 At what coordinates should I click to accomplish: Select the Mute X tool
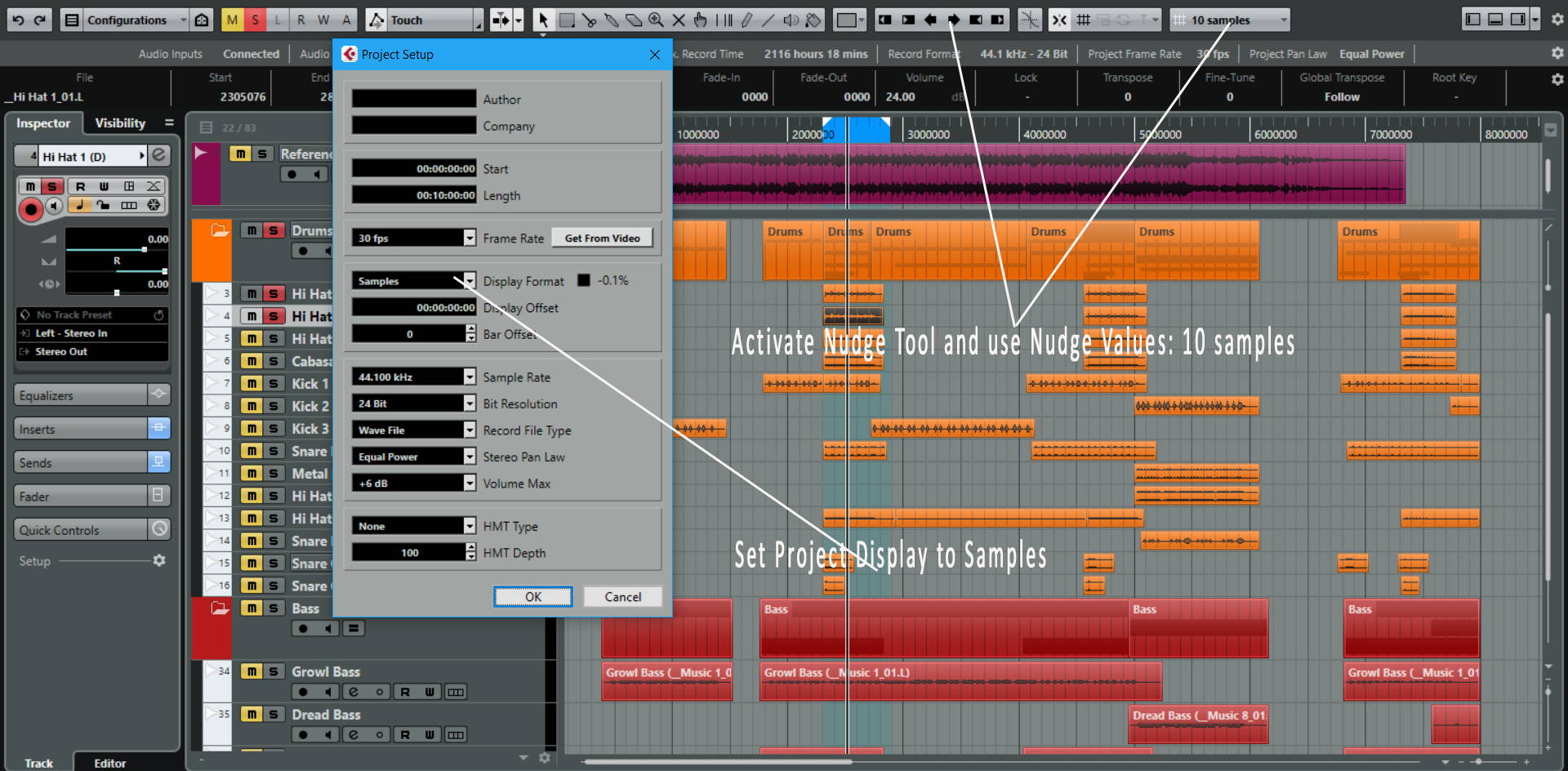pos(679,20)
